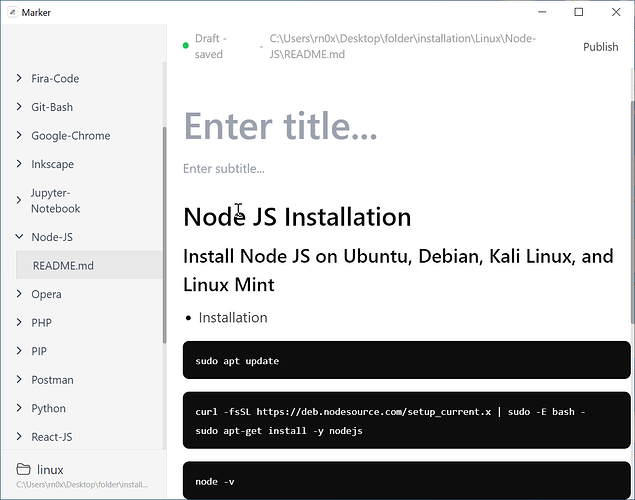635x500 pixels.
Task: Select the Node-JS folder label
Action: 52,237
